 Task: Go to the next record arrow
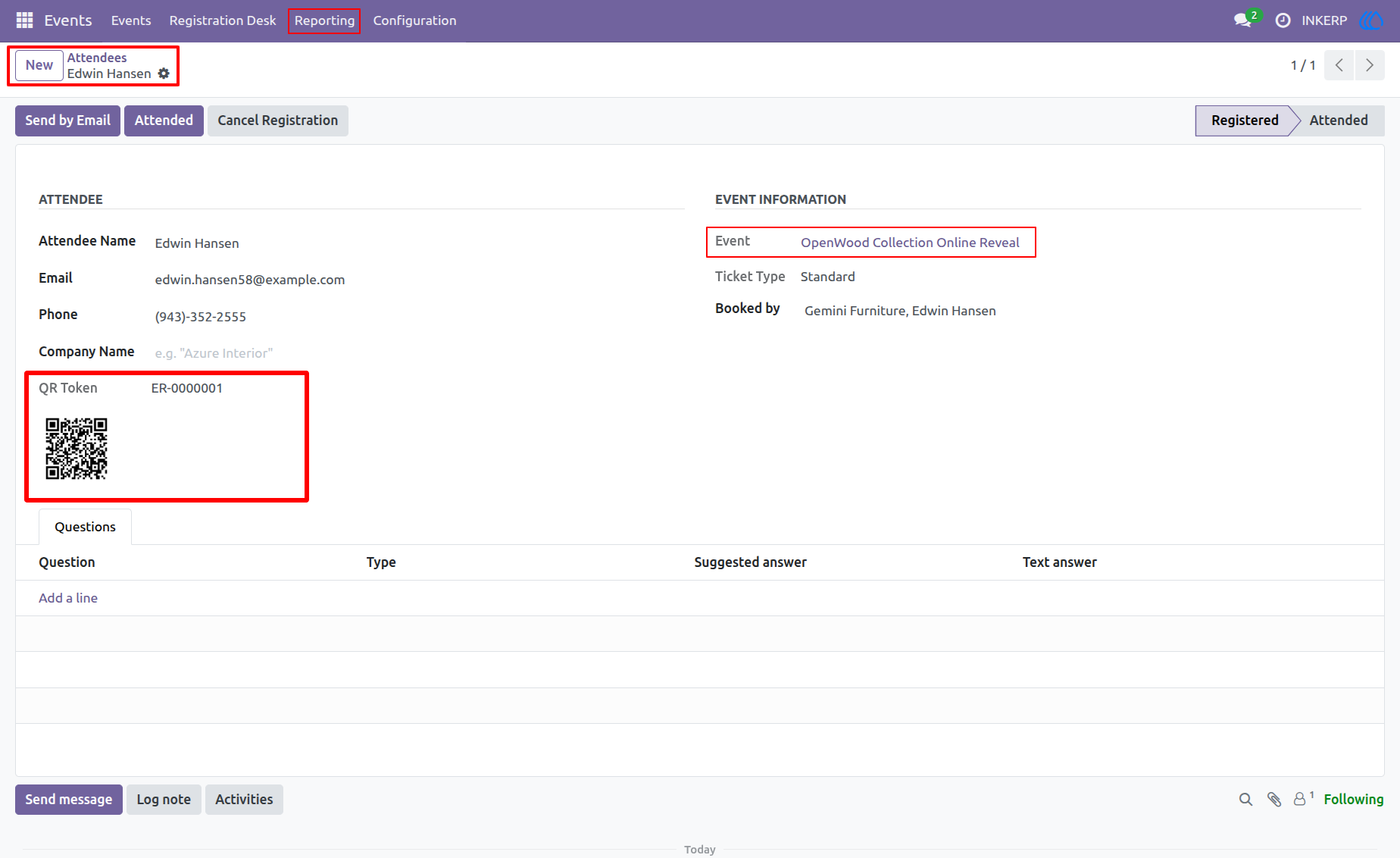(x=1369, y=65)
